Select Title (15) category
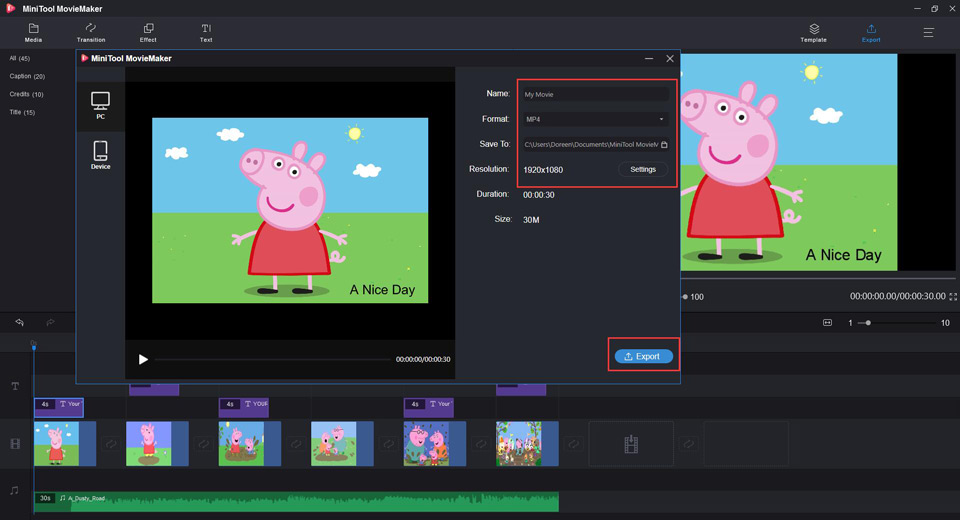Screen dimensions: 960x520 click(22, 113)
